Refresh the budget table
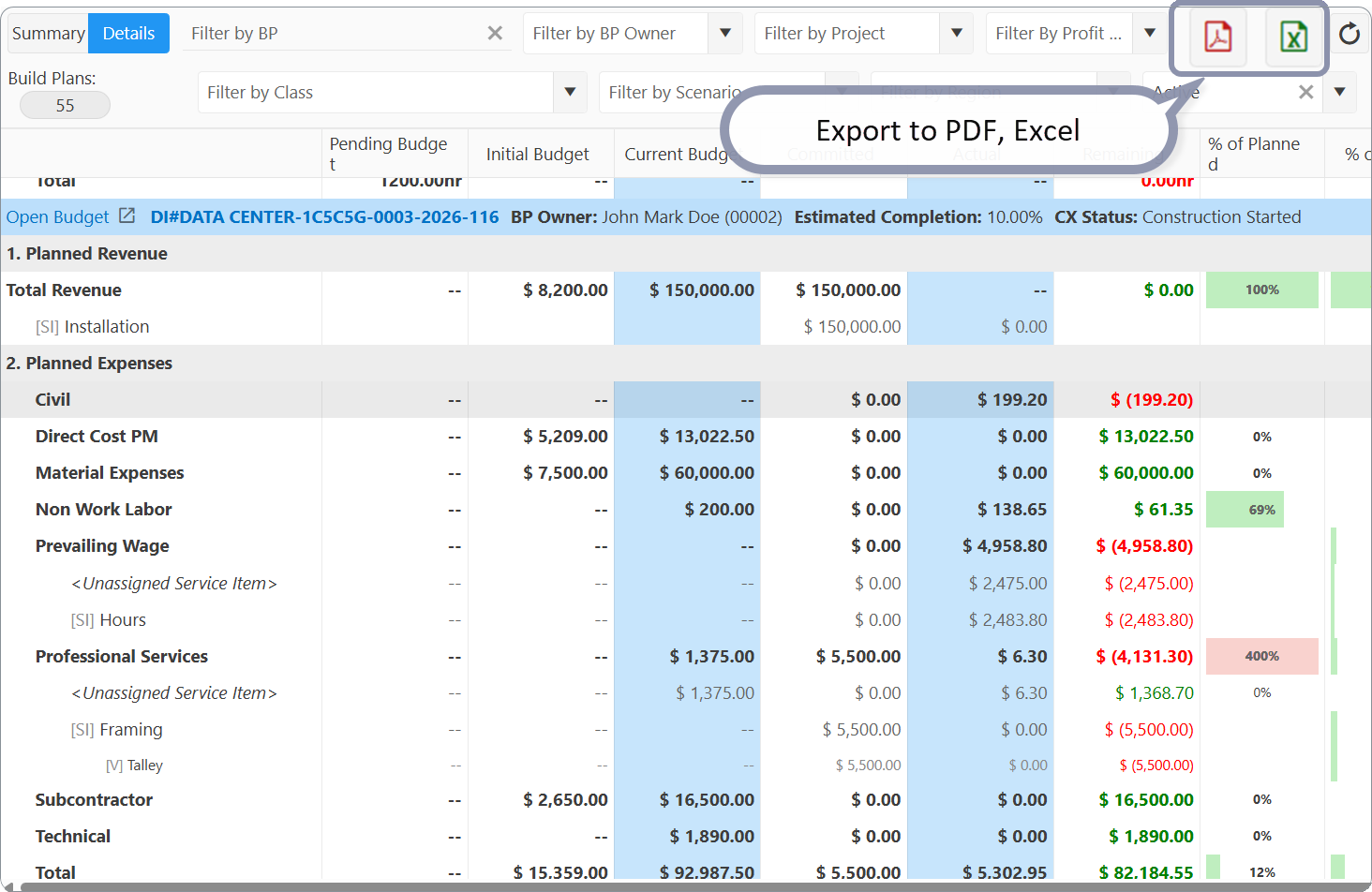 [1350, 35]
